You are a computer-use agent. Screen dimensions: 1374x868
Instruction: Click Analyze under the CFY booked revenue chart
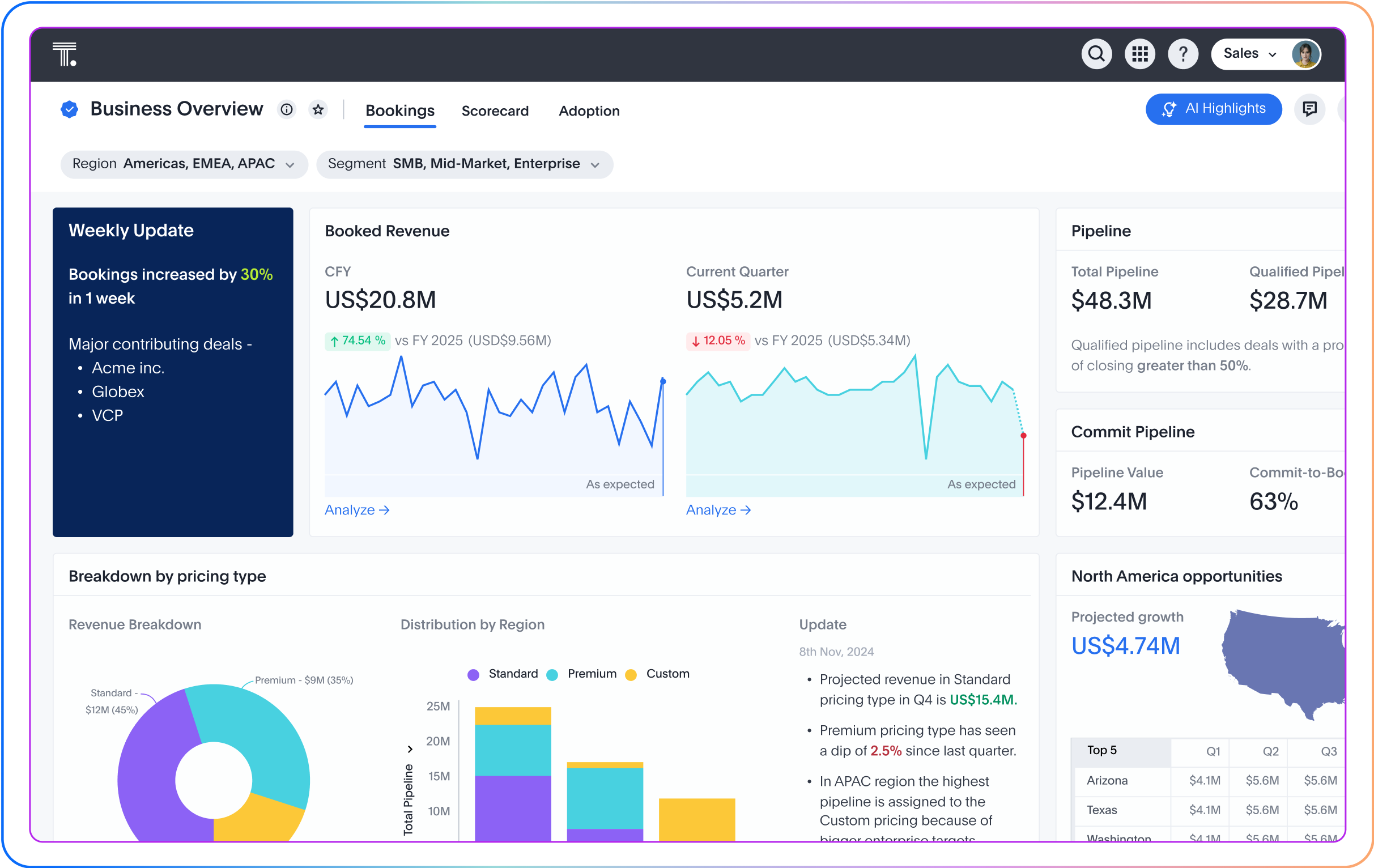point(356,509)
